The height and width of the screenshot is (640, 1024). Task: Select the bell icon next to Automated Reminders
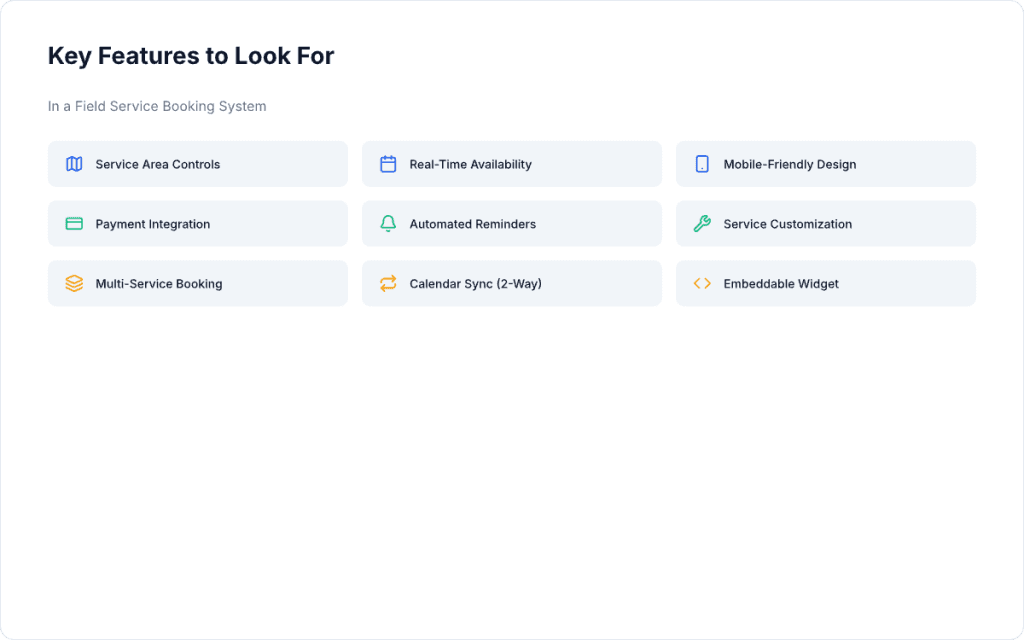click(388, 223)
